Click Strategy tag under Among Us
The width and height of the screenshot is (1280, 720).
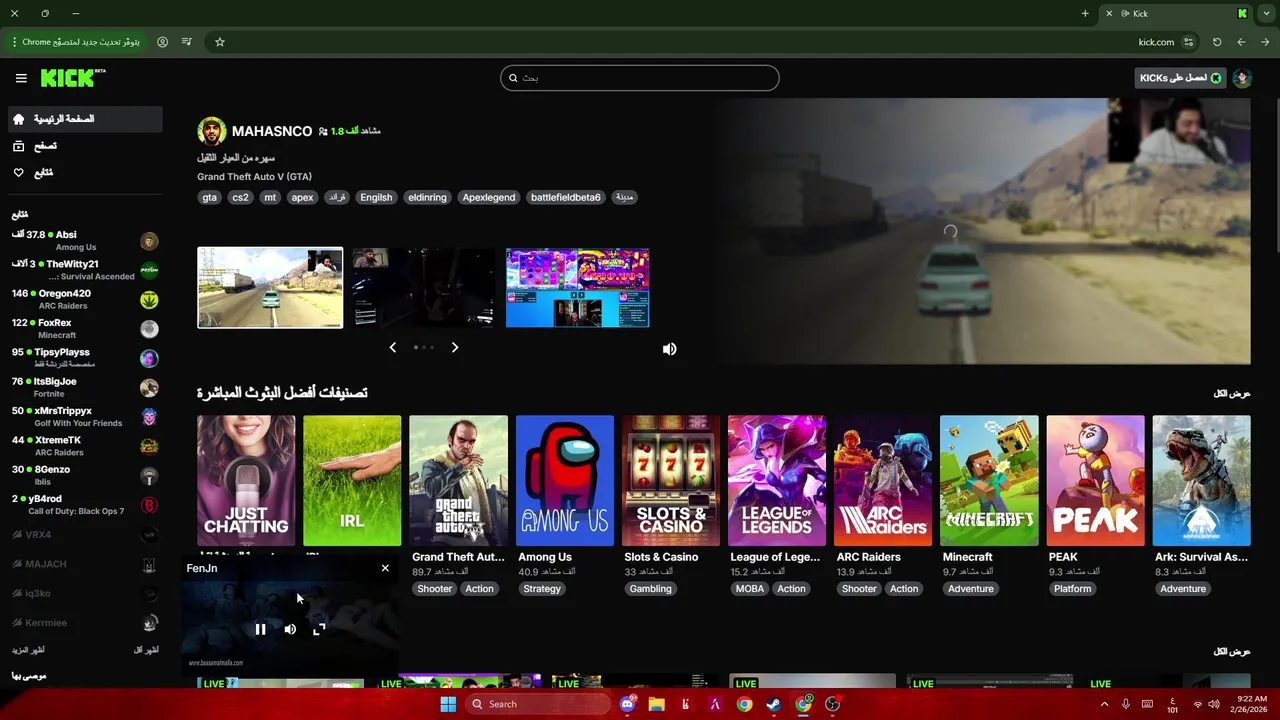[542, 589]
